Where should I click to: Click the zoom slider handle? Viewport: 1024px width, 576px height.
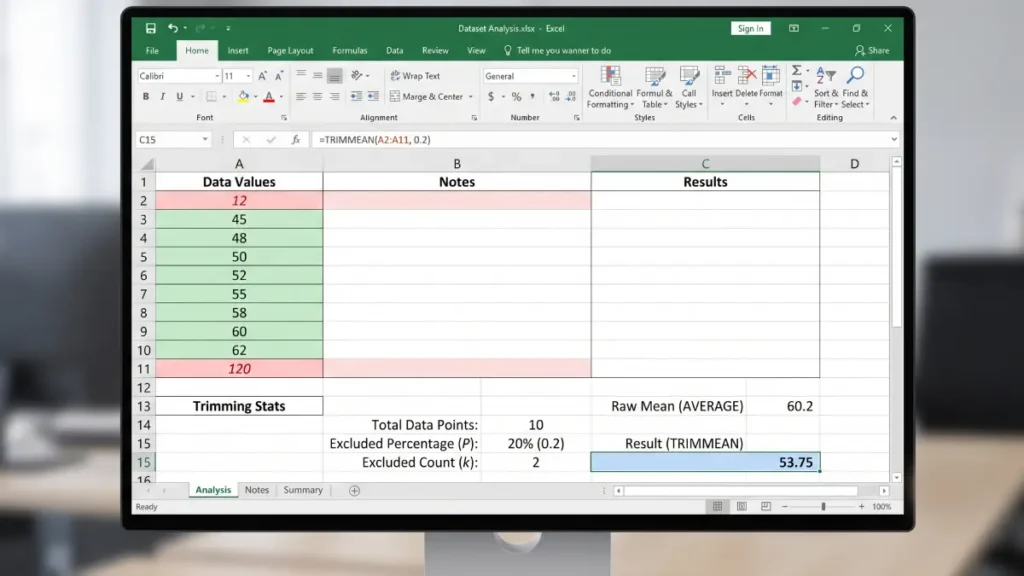(x=823, y=506)
